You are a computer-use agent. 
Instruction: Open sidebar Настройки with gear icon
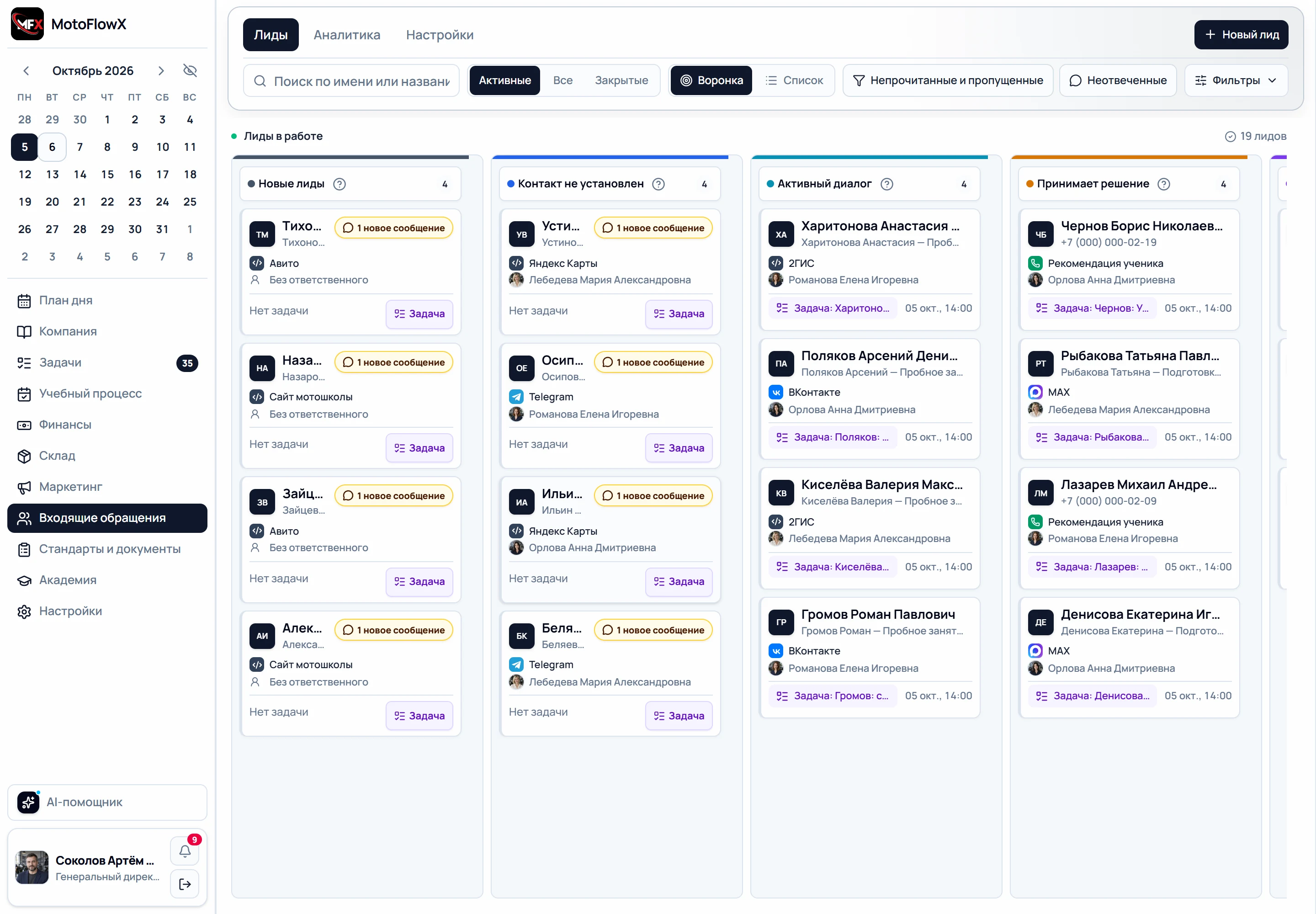point(107,611)
